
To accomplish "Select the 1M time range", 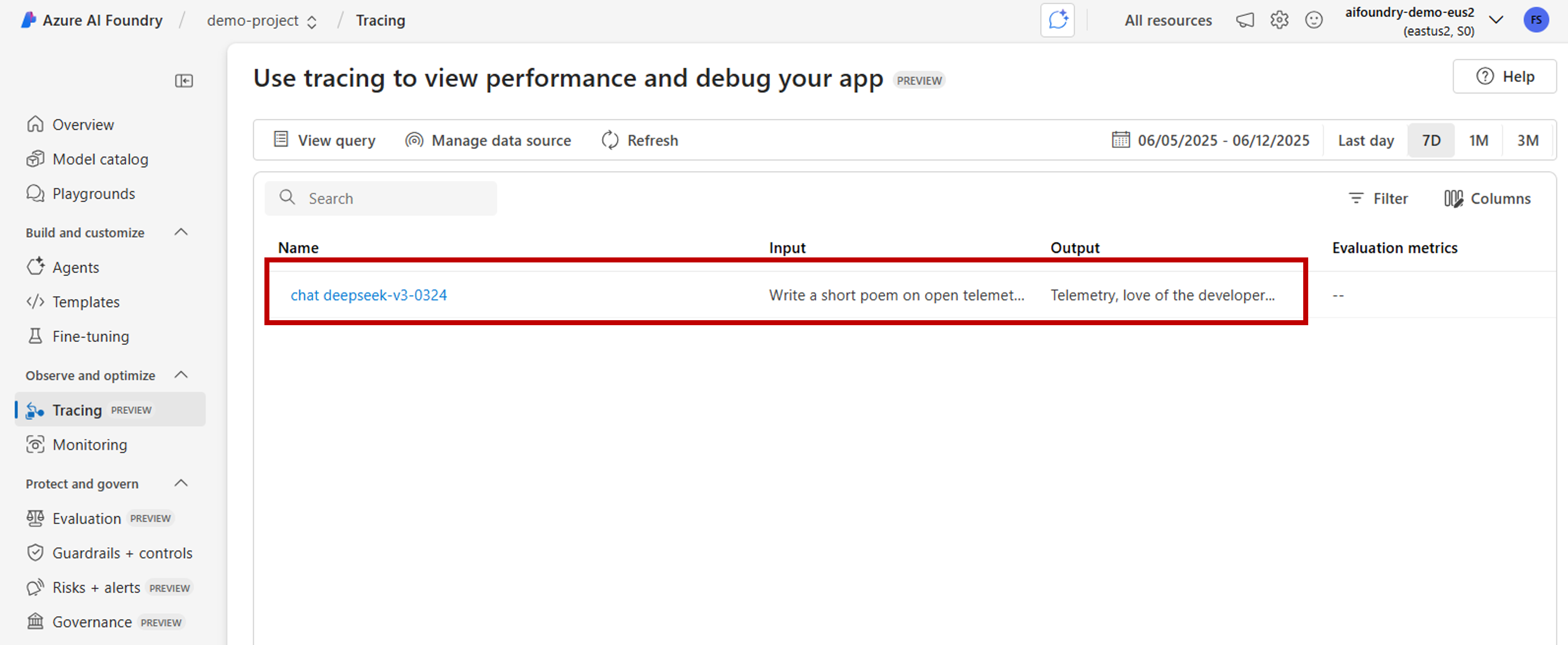I will point(1478,140).
